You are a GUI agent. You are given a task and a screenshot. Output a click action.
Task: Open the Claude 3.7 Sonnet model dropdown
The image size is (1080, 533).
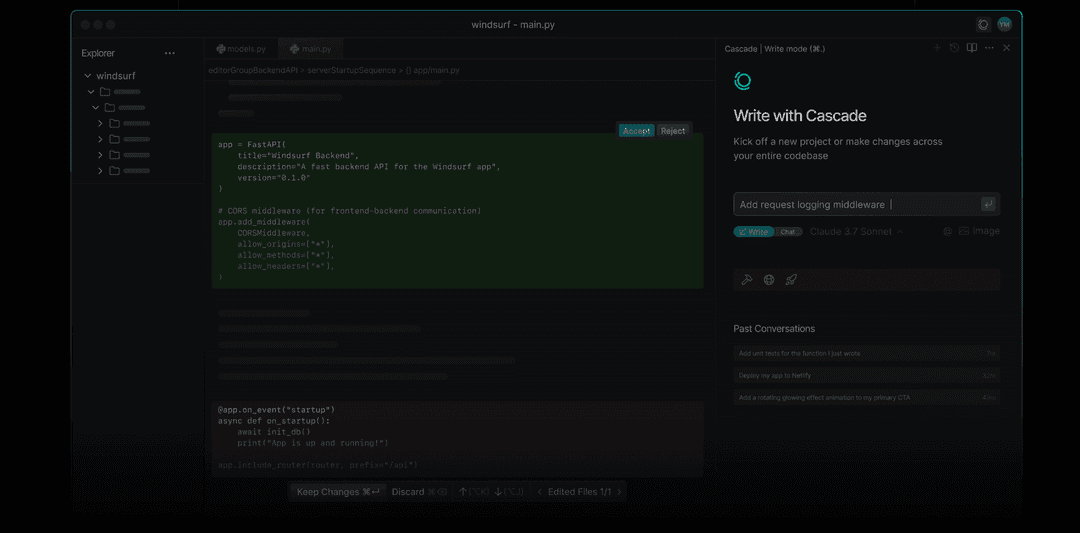[856, 231]
